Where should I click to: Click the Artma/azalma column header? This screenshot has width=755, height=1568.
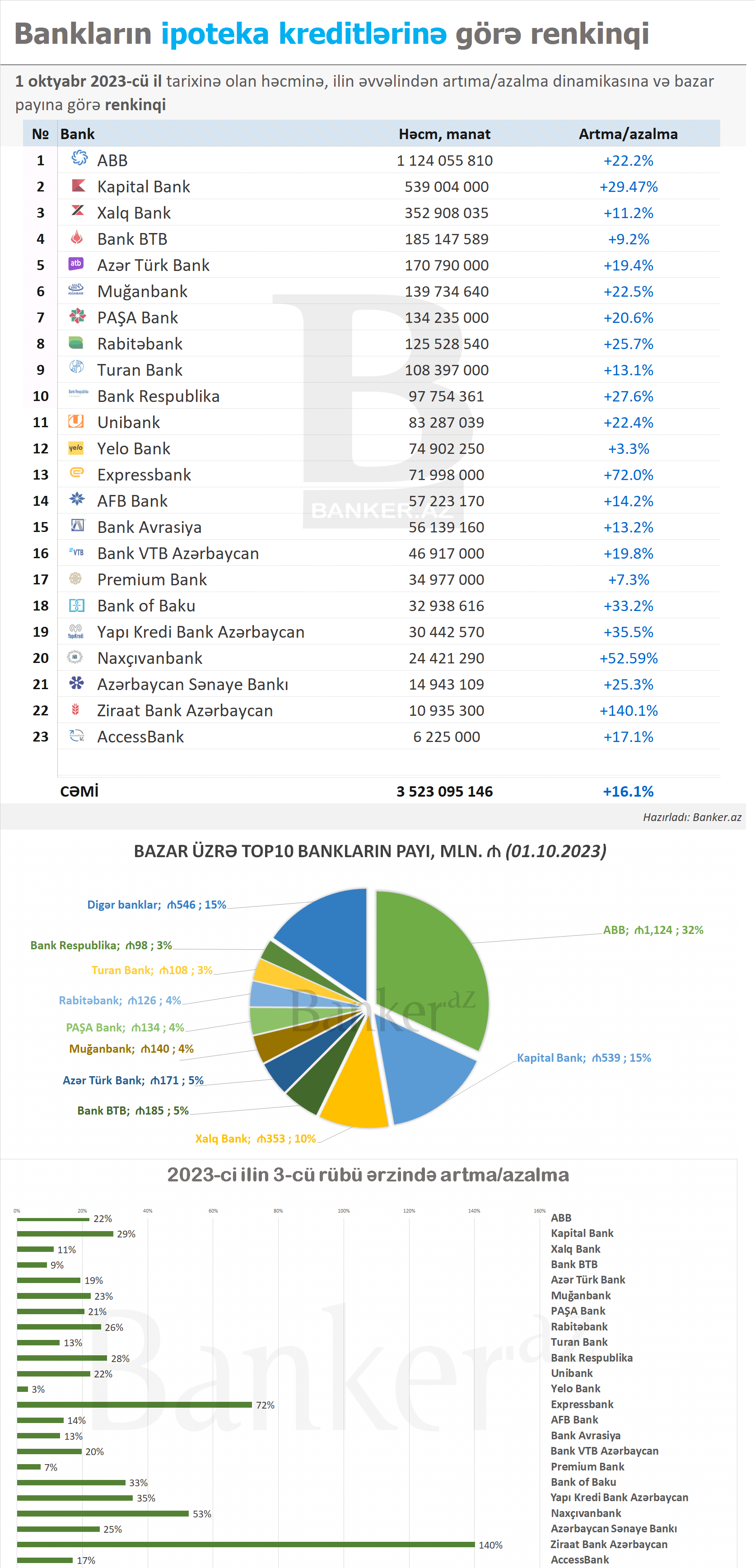pos(628,134)
